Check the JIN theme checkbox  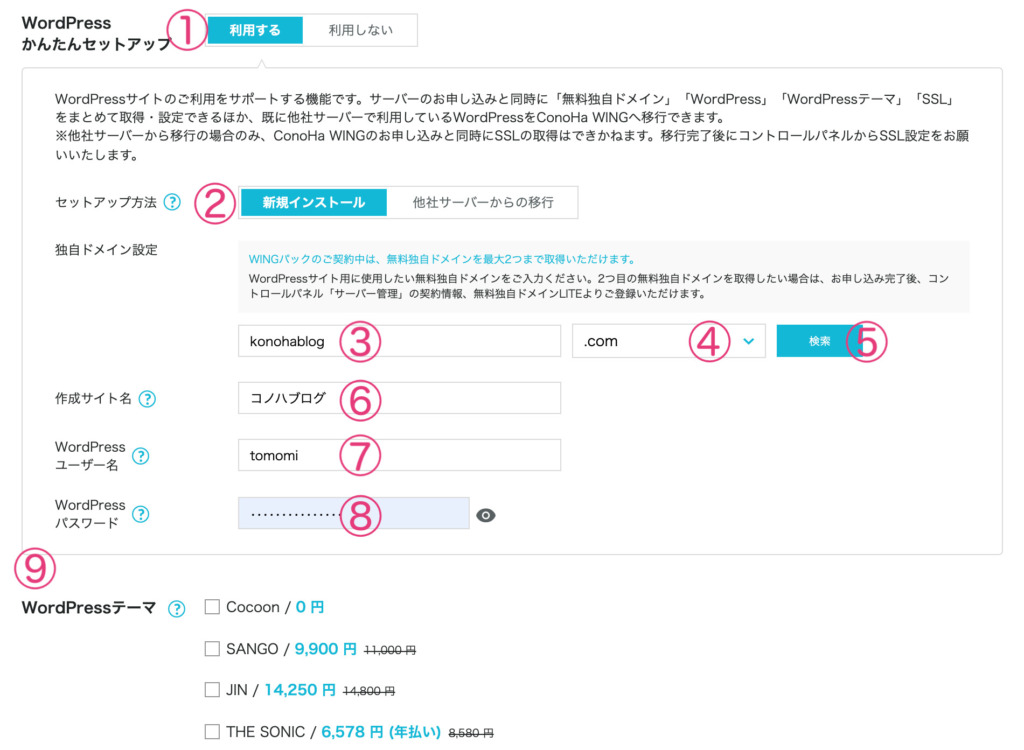coord(212,690)
